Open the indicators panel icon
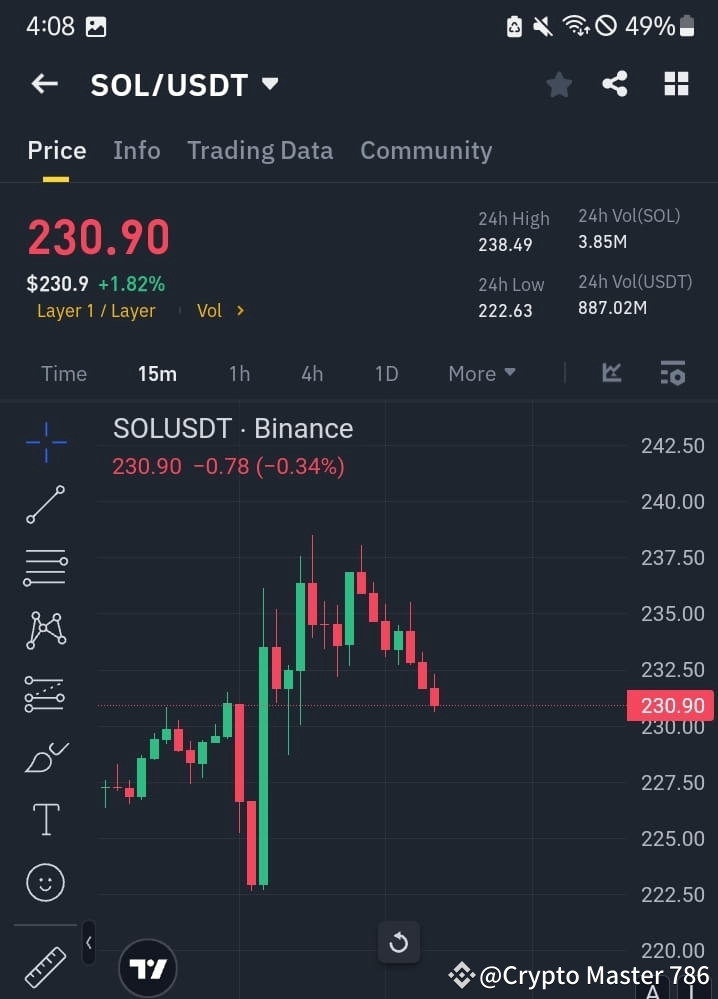Image resolution: width=718 pixels, height=999 pixels. 672,373
